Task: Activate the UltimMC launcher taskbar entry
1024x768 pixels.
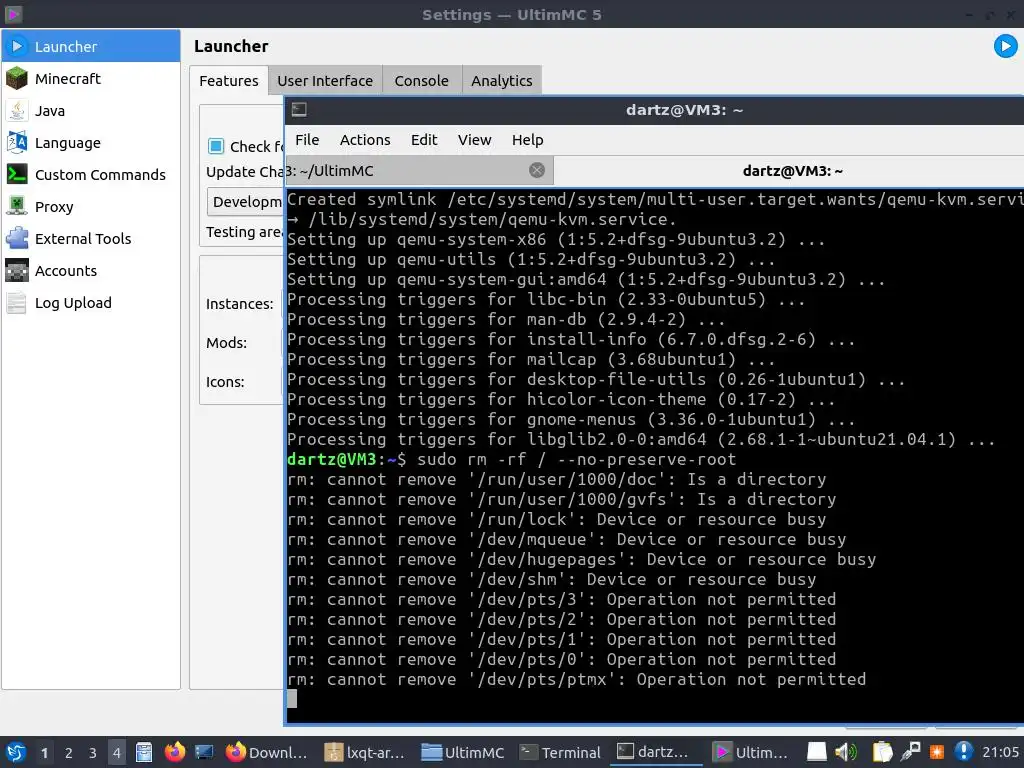Action: click(752, 752)
